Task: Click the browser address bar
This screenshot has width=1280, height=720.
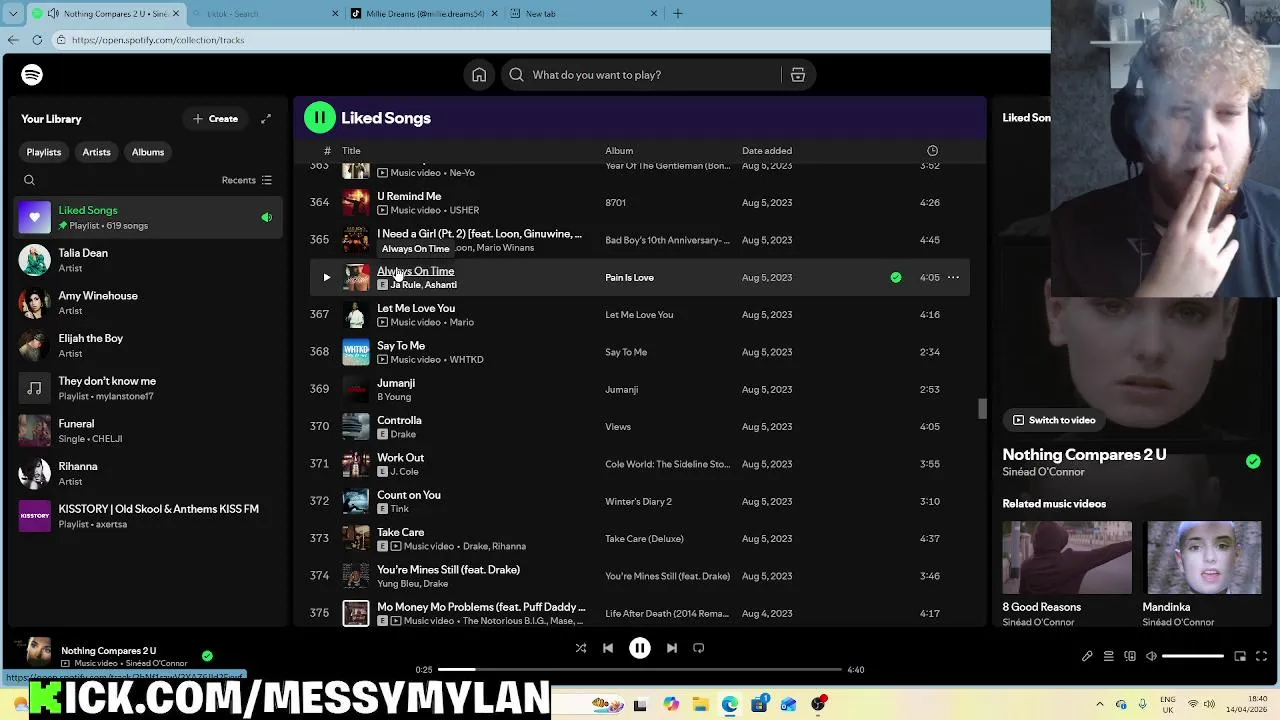Action: point(550,40)
